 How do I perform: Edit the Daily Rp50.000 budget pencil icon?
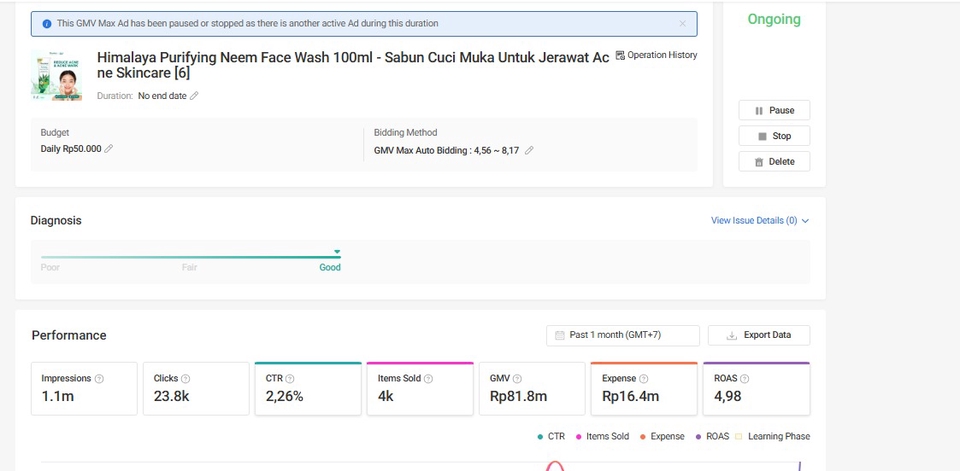coord(109,149)
